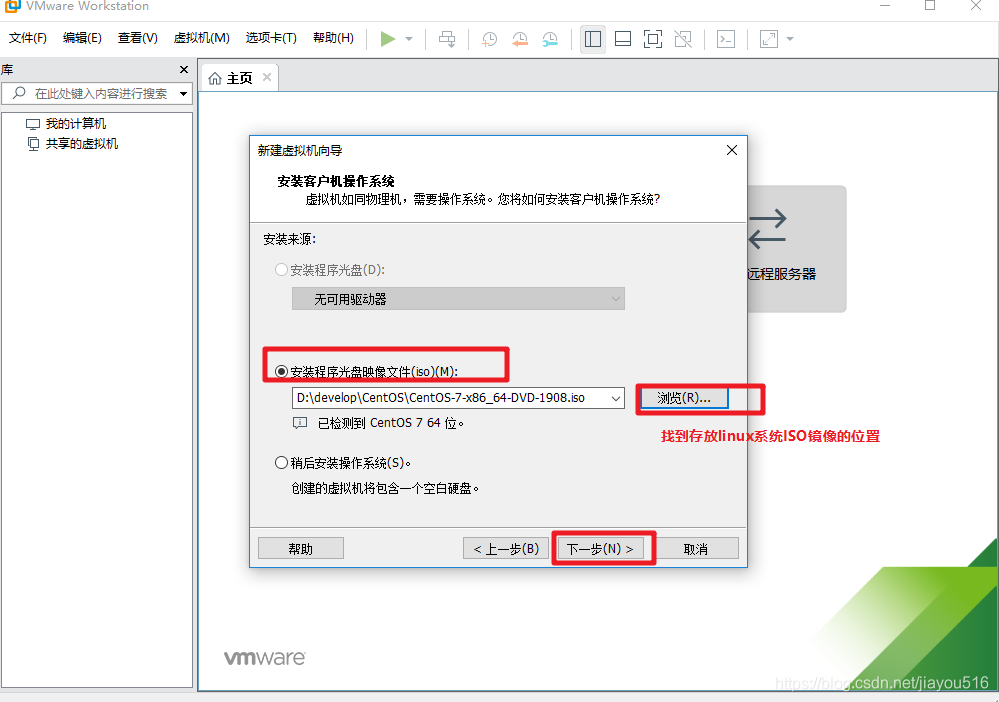Open the 编辑(E) menu
This screenshot has width=999, height=702.
click(x=82, y=38)
